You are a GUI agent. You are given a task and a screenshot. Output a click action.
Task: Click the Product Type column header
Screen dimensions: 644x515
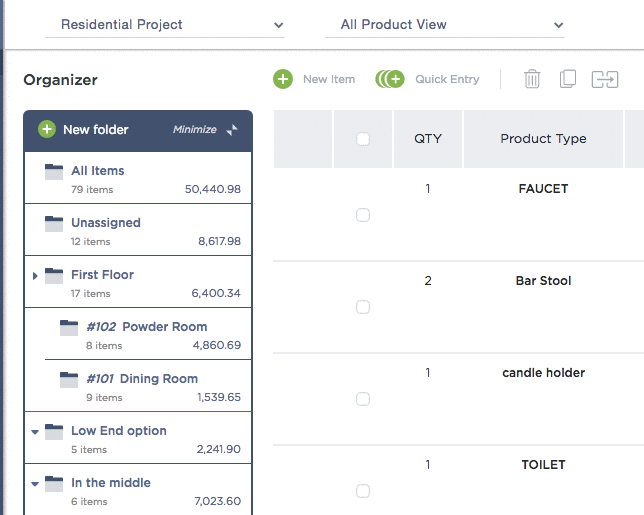point(543,139)
